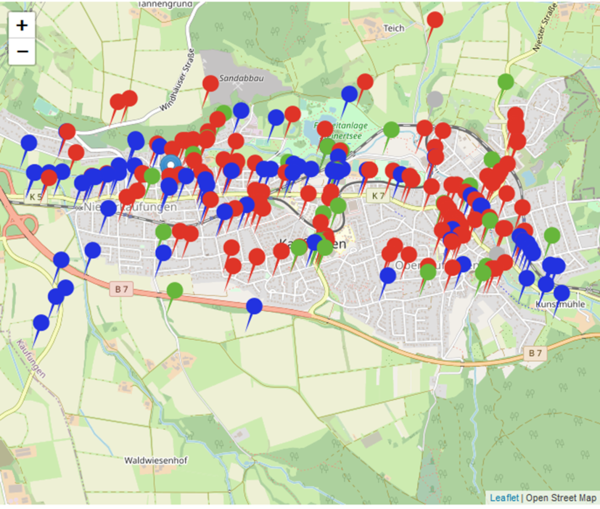Select the red marker near Teich
This screenshot has width=600, height=509.
pos(435,21)
